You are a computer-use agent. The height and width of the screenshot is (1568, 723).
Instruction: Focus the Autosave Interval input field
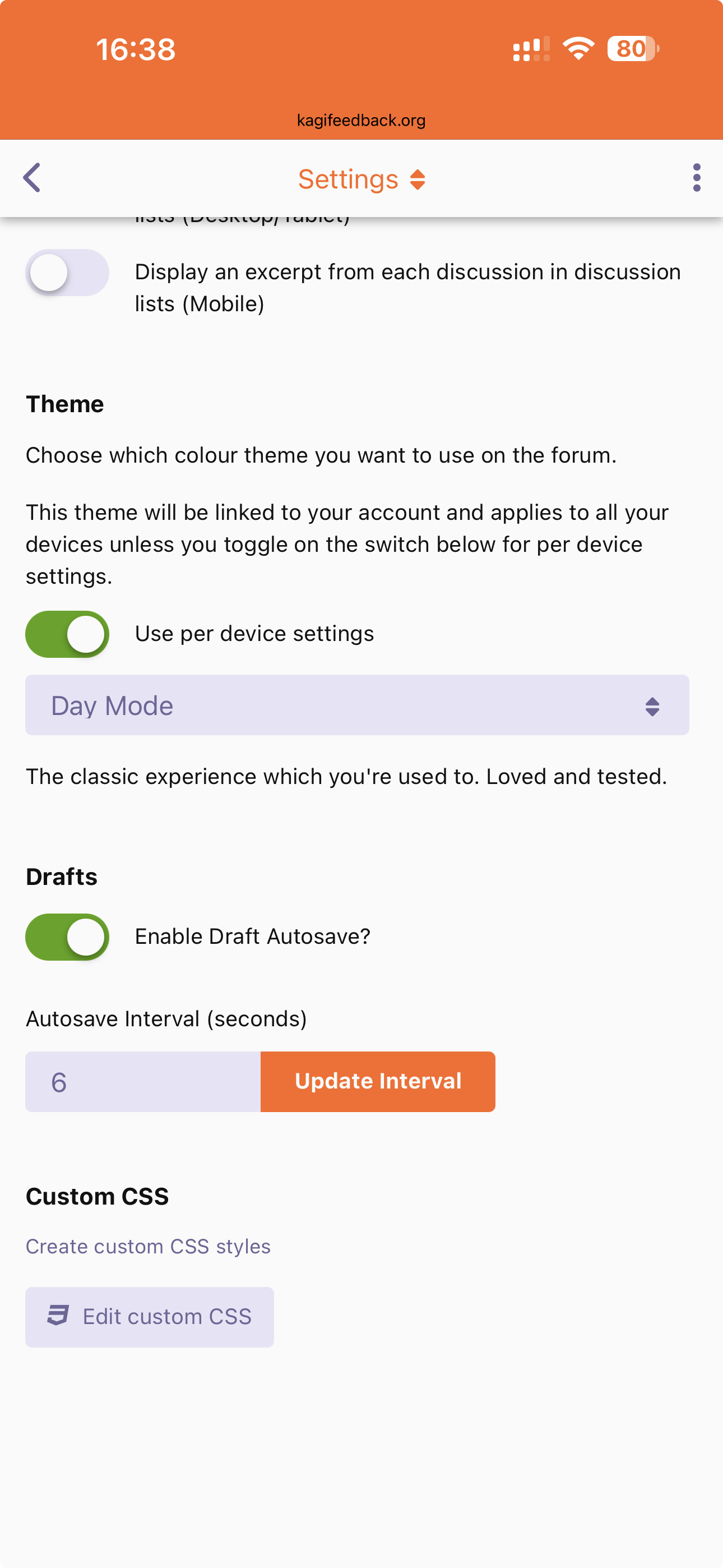pyautogui.click(x=143, y=1082)
